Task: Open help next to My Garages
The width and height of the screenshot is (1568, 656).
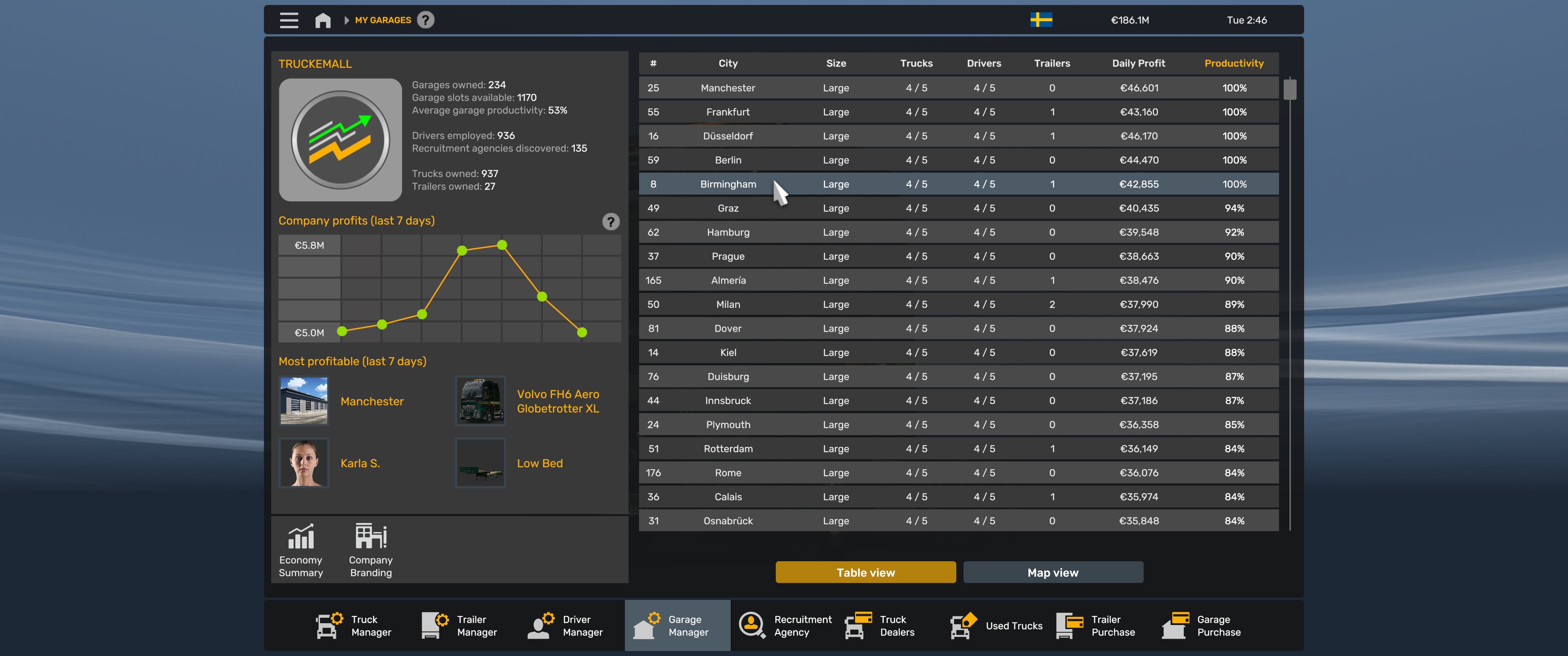Action: point(425,20)
